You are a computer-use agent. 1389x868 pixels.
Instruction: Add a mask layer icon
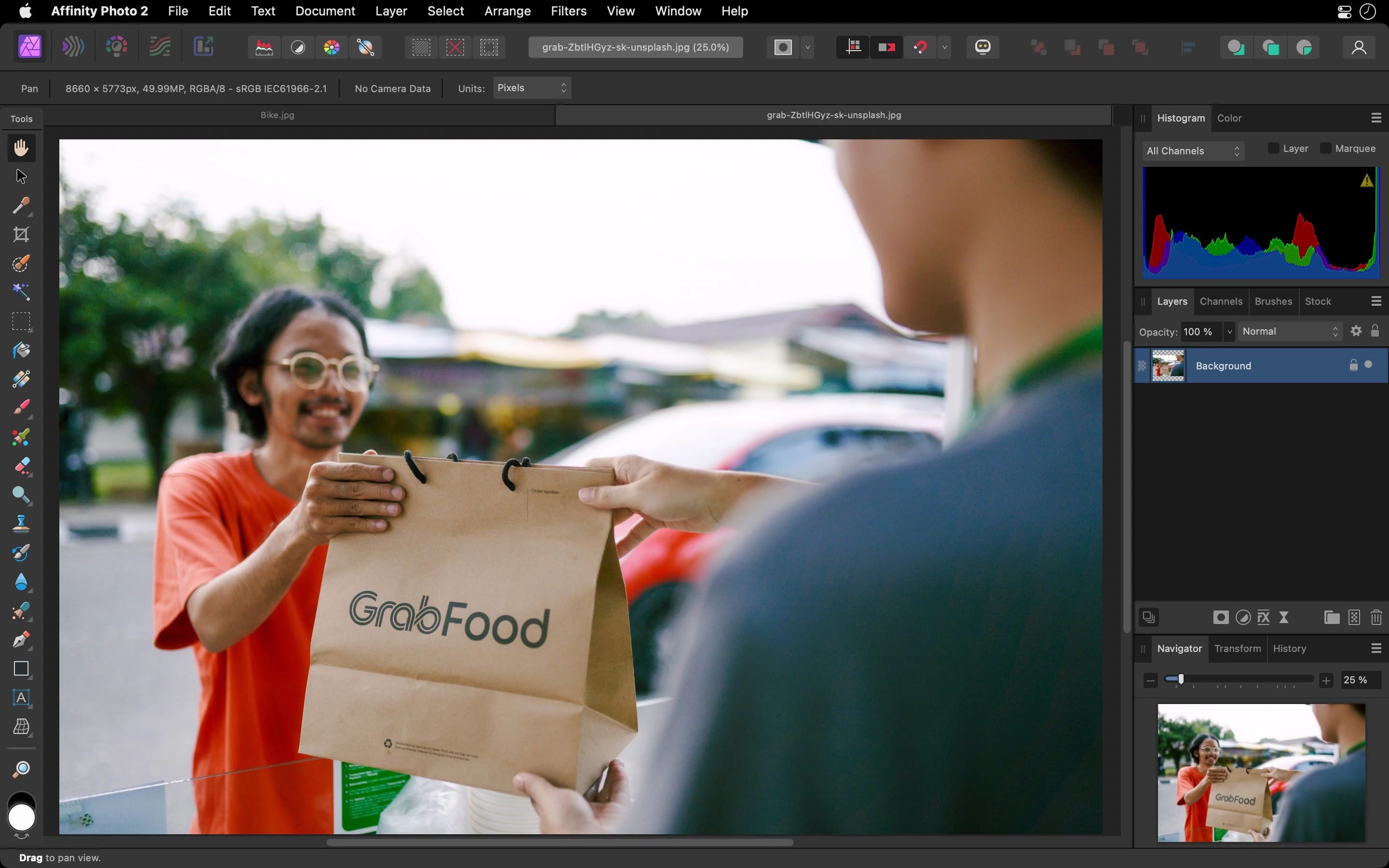(x=1220, y=618)
